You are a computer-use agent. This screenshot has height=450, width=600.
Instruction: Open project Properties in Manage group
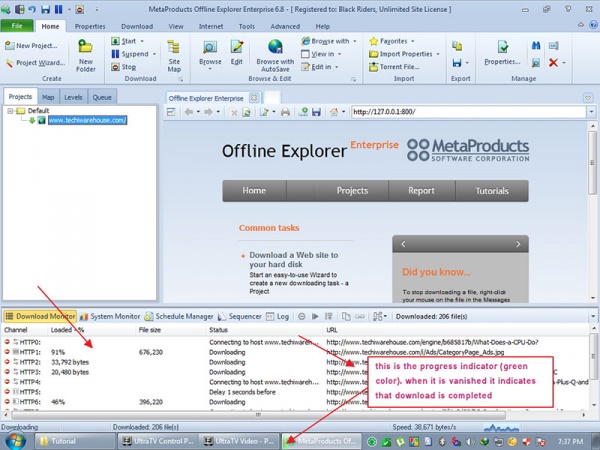pyautogui.click(x=502, y=53)
